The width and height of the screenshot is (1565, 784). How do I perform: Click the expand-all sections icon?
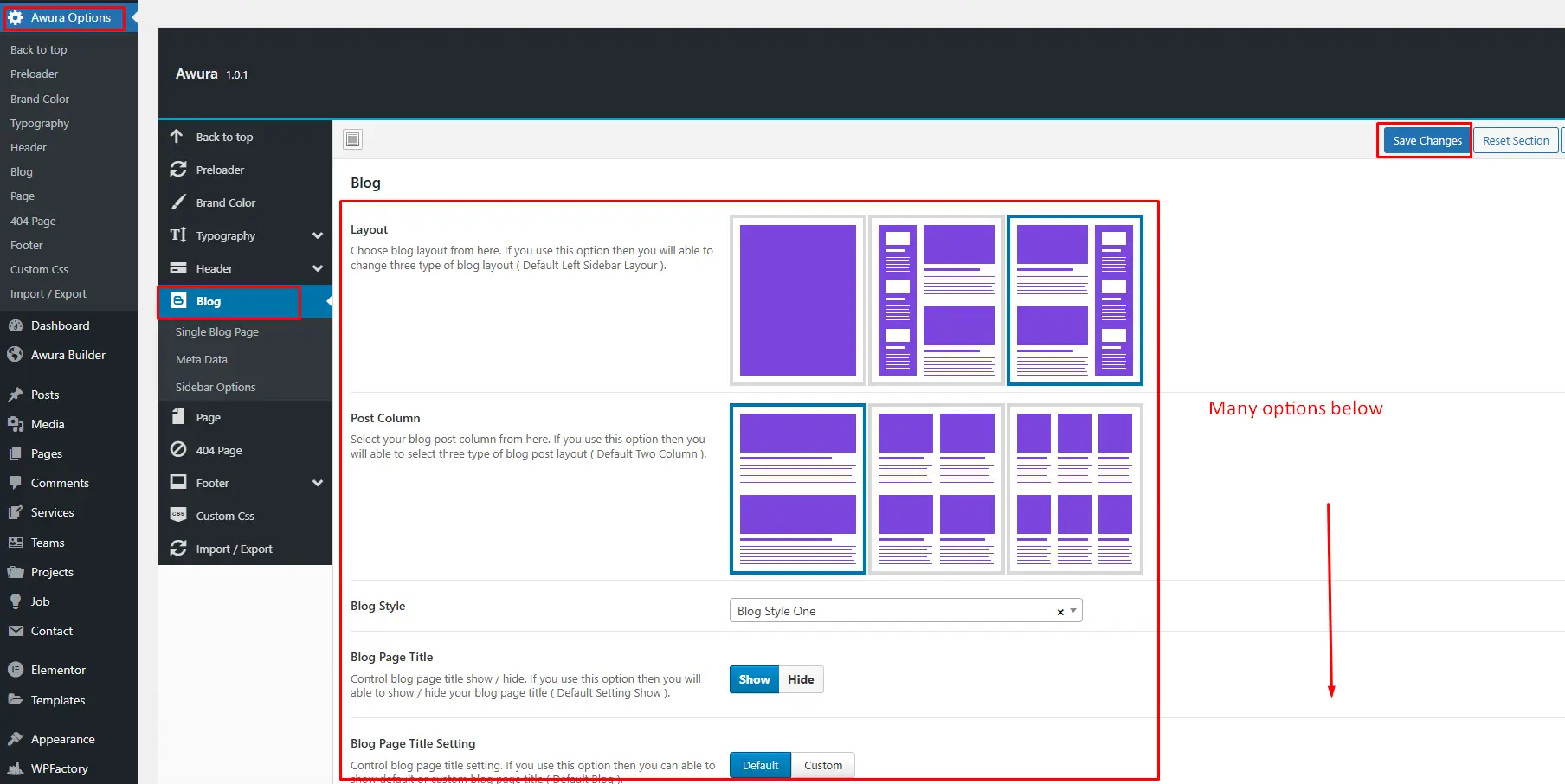click(x=352, y=139)
